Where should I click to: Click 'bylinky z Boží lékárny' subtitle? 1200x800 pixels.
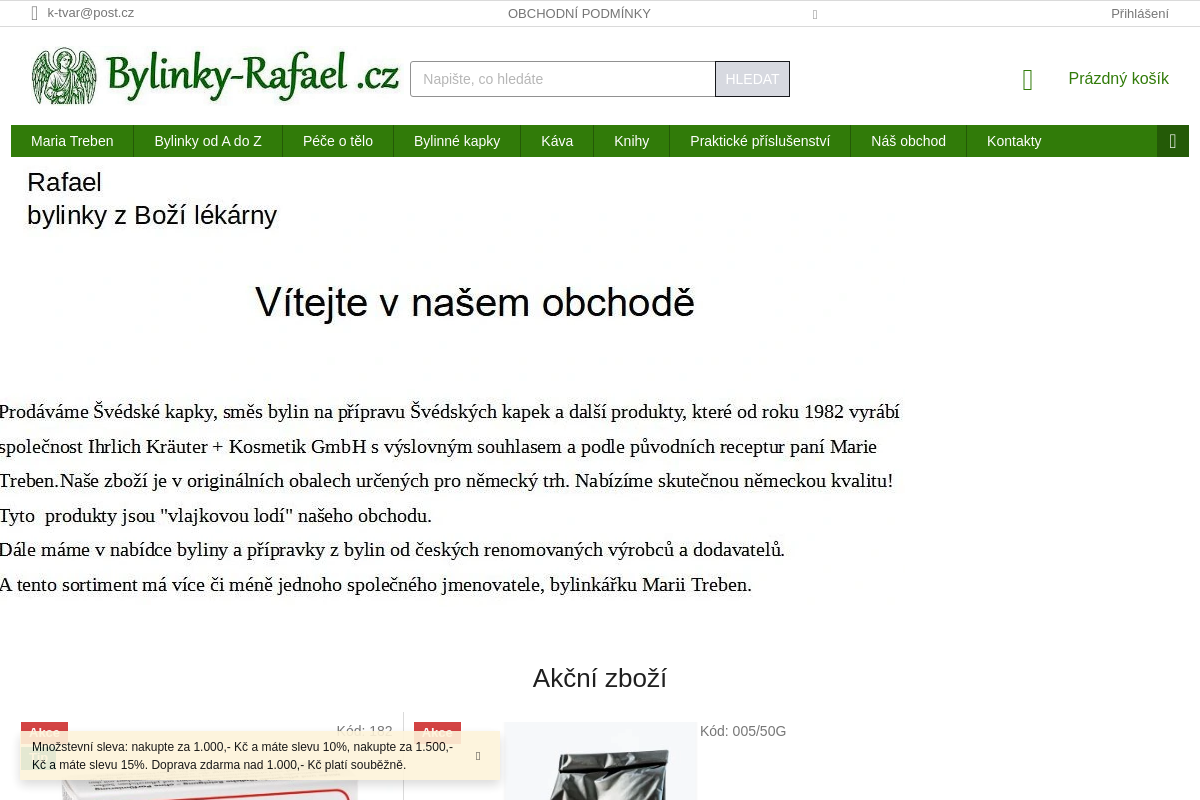tap(152, 215)
